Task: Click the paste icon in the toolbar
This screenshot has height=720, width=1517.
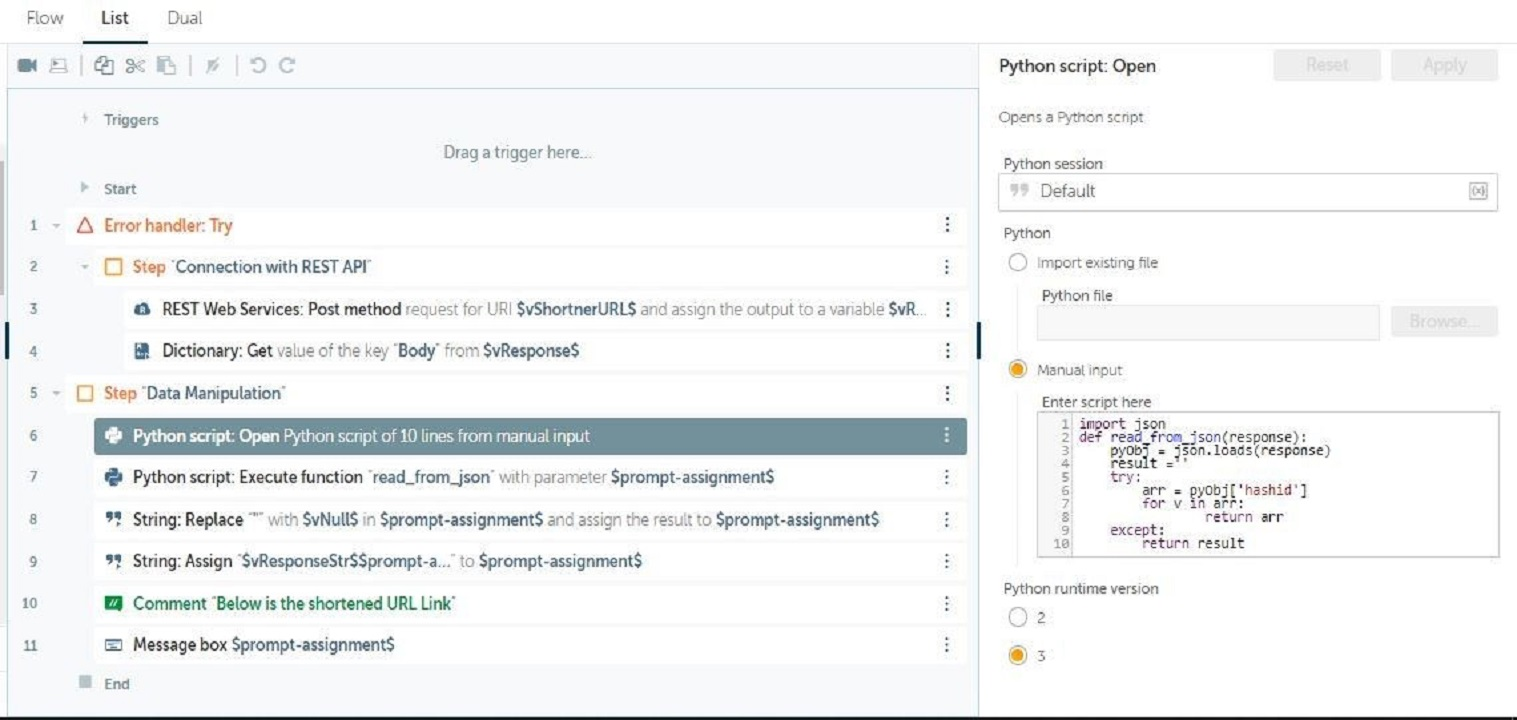Action: click(x=166, y=66)
